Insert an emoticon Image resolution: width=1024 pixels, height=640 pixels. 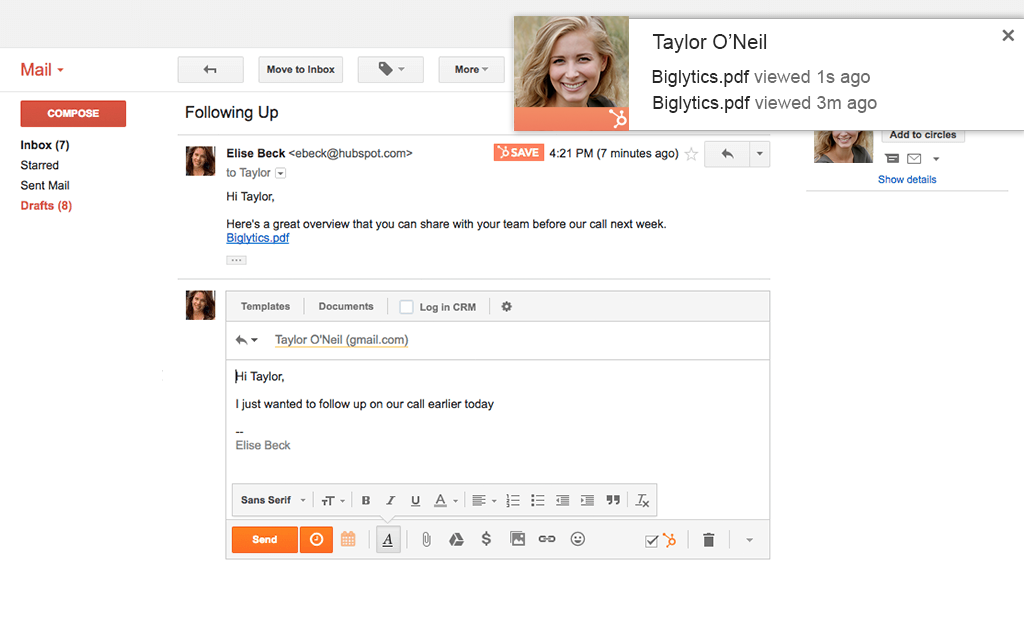coord(577,539)
